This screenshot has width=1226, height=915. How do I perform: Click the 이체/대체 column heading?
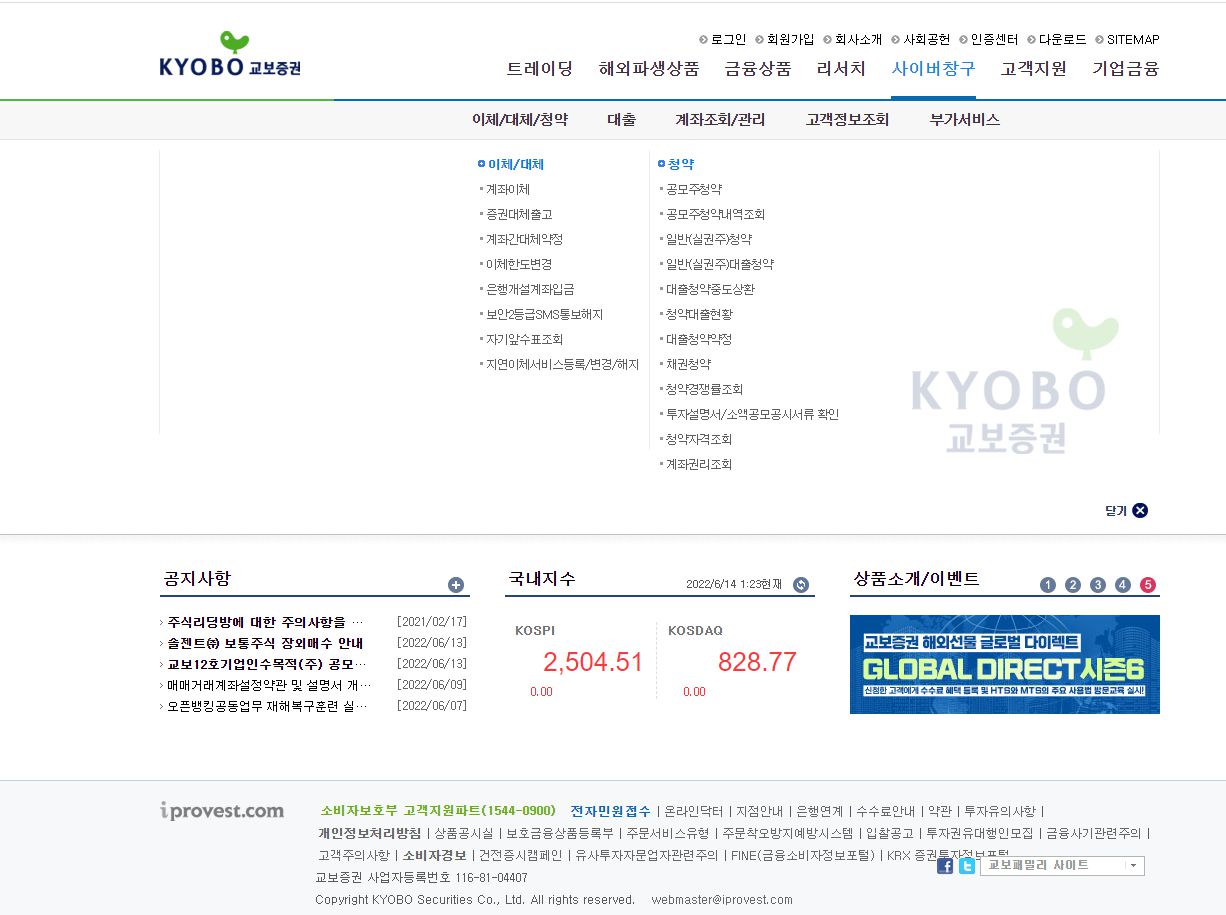click(516, 164)
